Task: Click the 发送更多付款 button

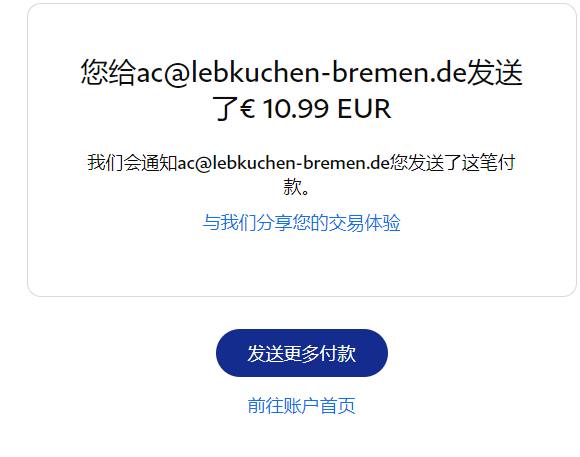Action: pos(301,353)
